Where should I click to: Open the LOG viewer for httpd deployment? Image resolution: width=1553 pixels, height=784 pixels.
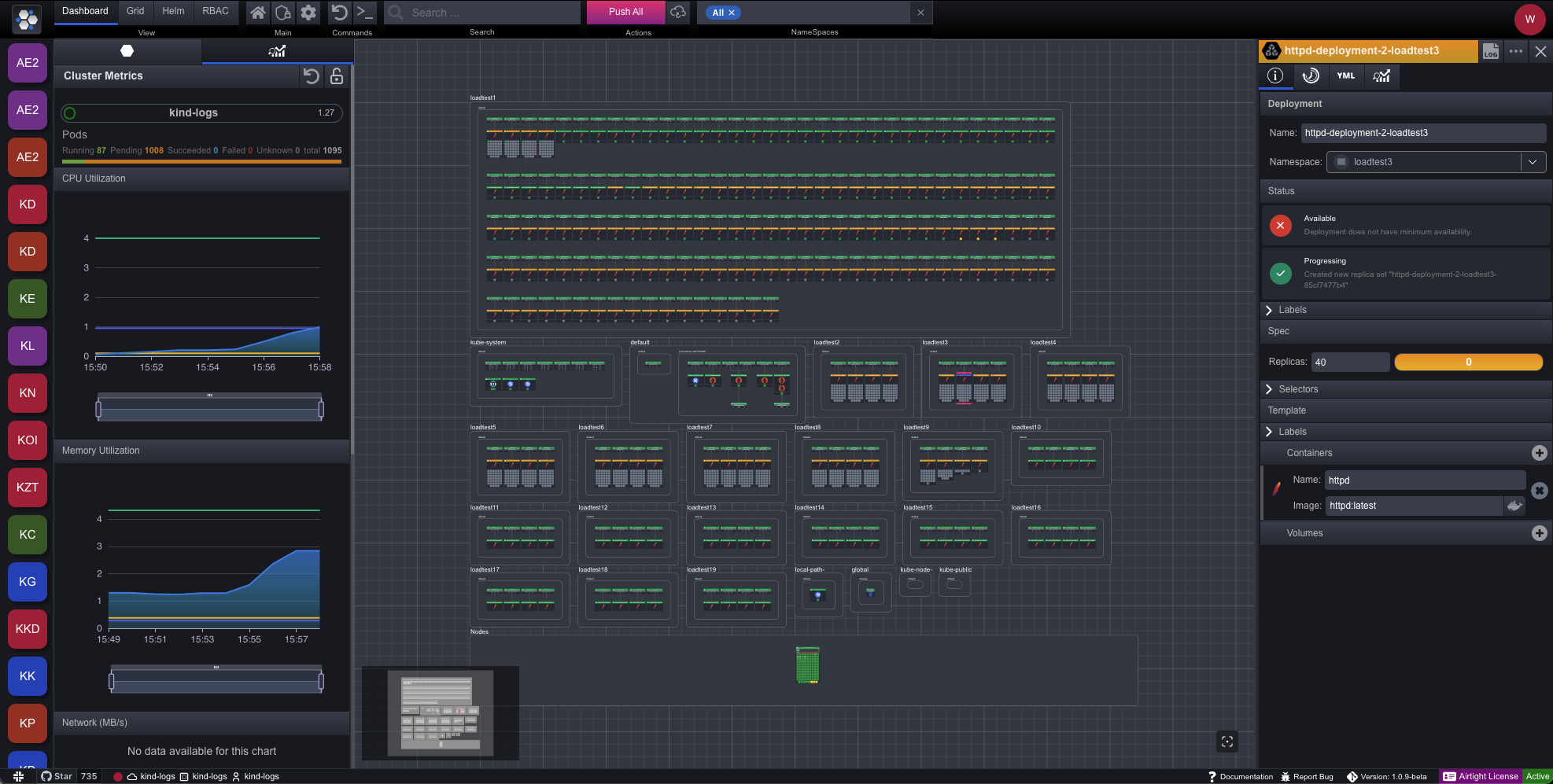[1490, 51]
